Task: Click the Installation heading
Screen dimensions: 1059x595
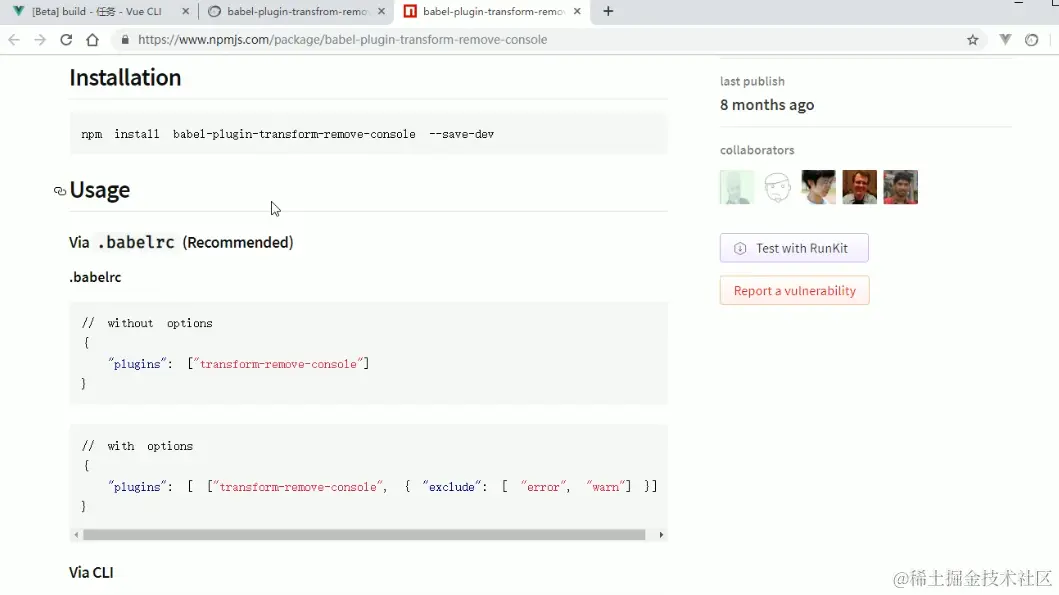Action: tap(125, 78)
